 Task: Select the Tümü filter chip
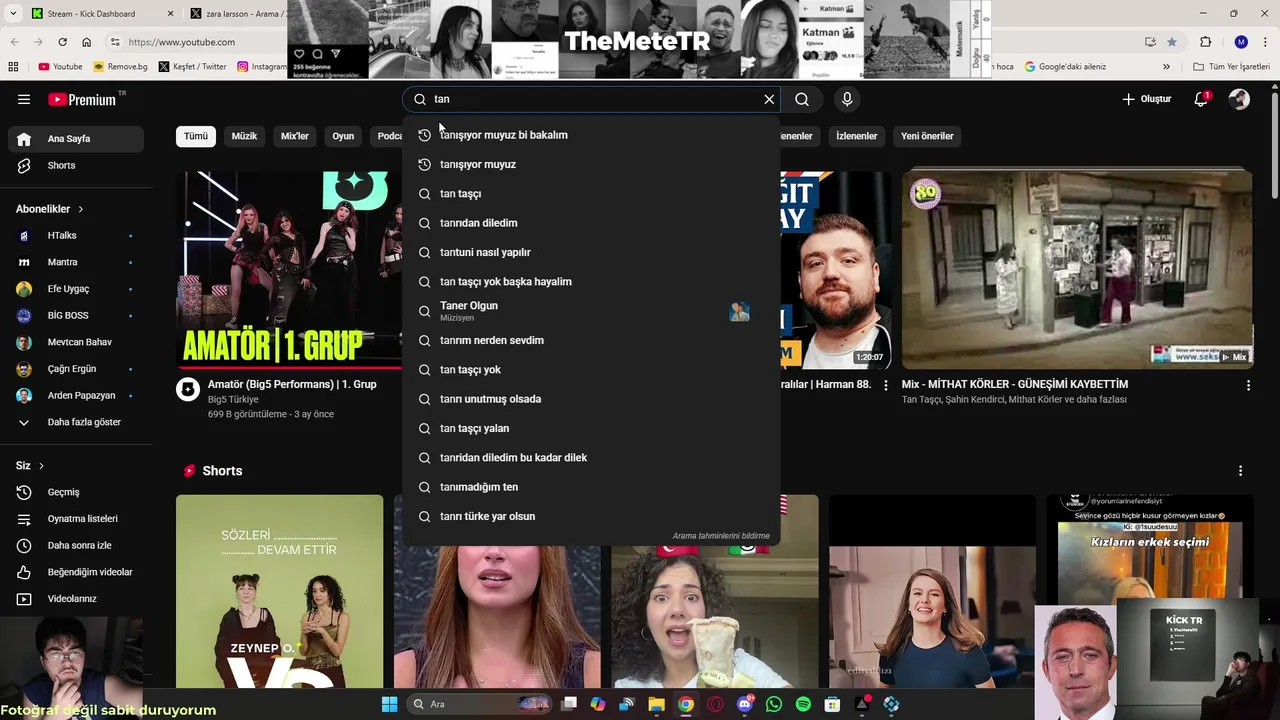click(x=196, y=136)
